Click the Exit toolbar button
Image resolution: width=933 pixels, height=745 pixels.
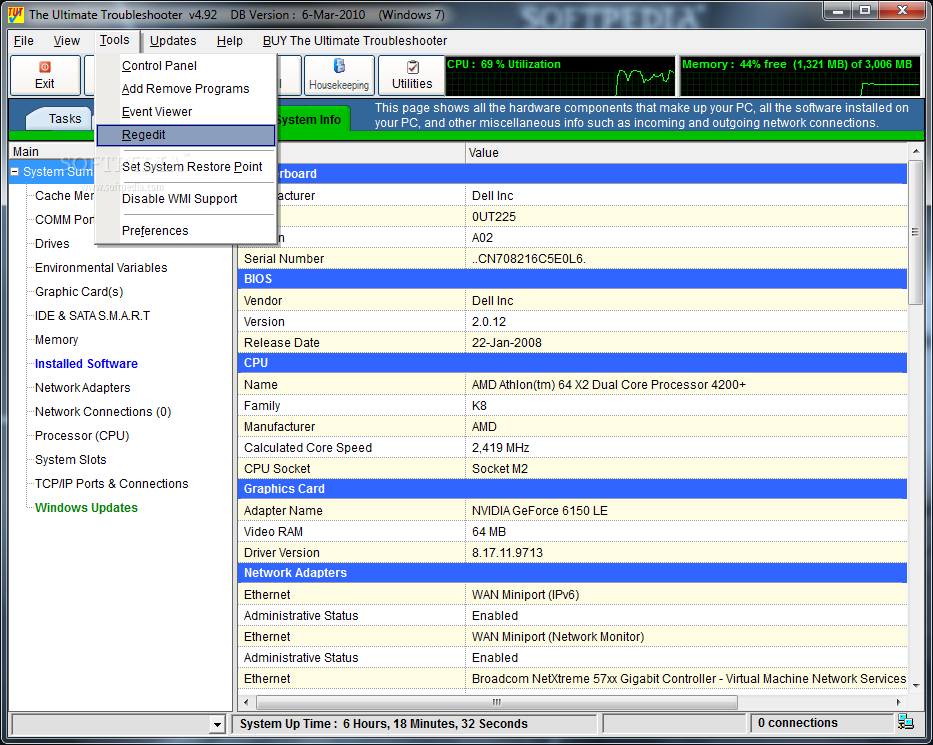pyautogui.click(x=45, y=76)
